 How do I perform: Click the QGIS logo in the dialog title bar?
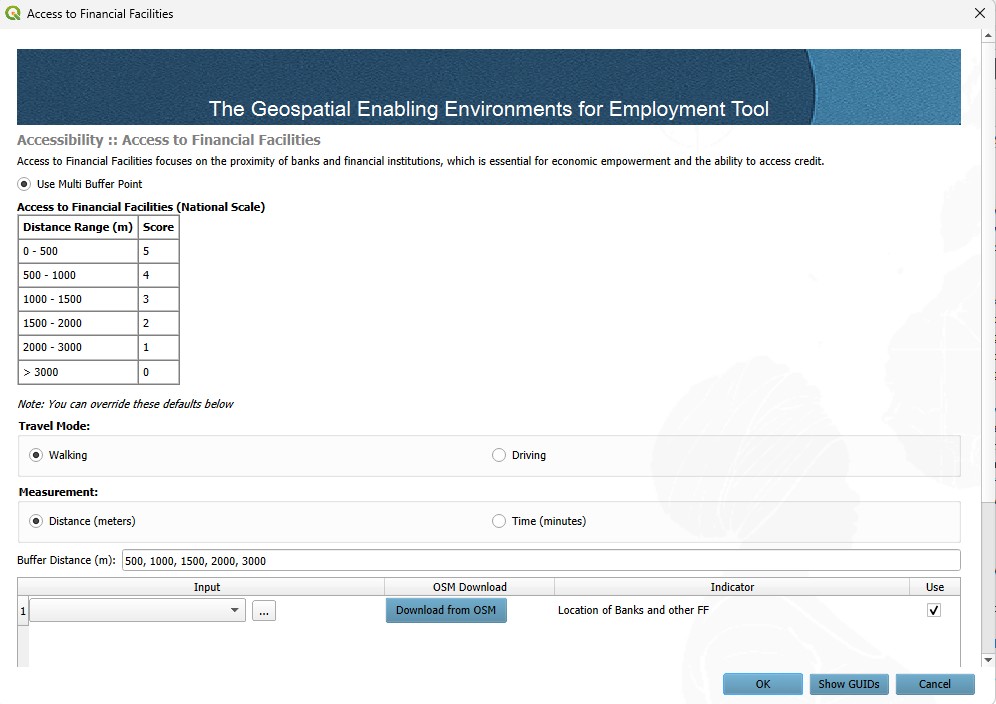11,13
